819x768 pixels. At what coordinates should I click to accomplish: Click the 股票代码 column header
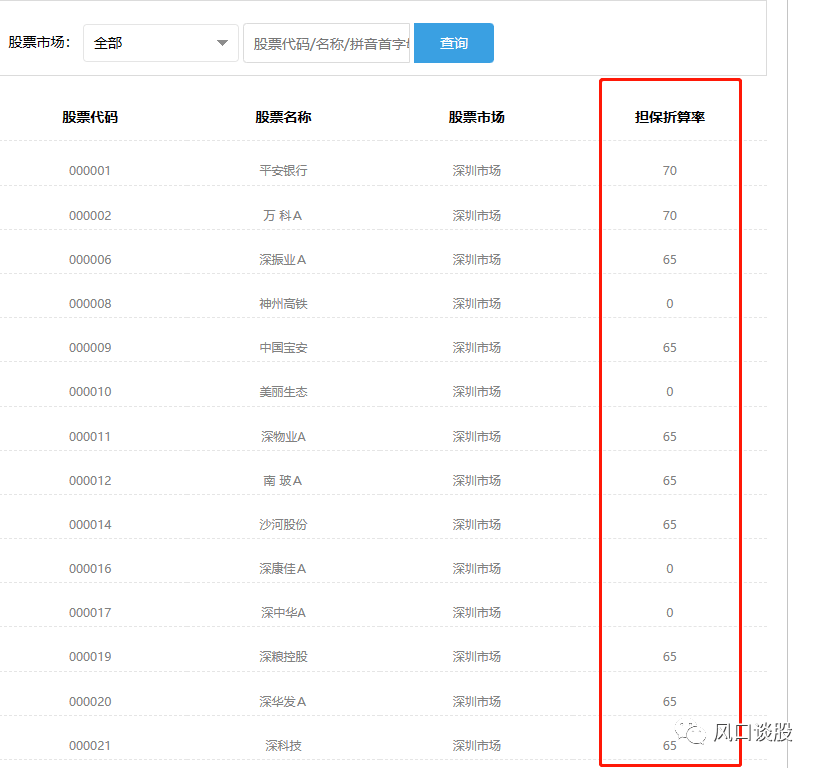(91, 116)
